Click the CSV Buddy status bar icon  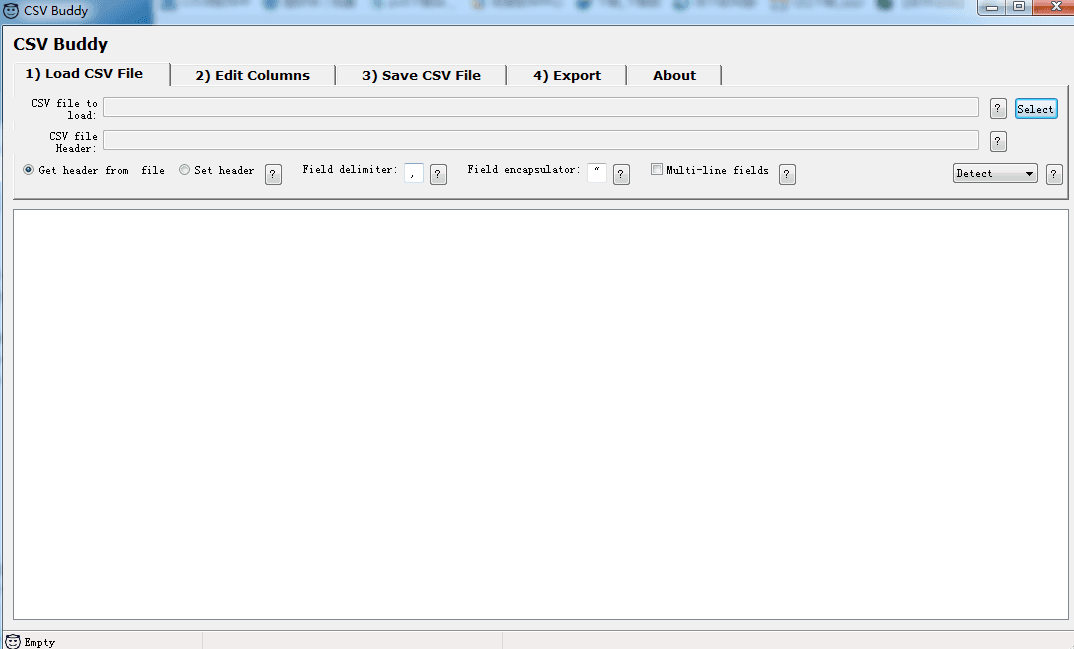click(x=13, y=641)
